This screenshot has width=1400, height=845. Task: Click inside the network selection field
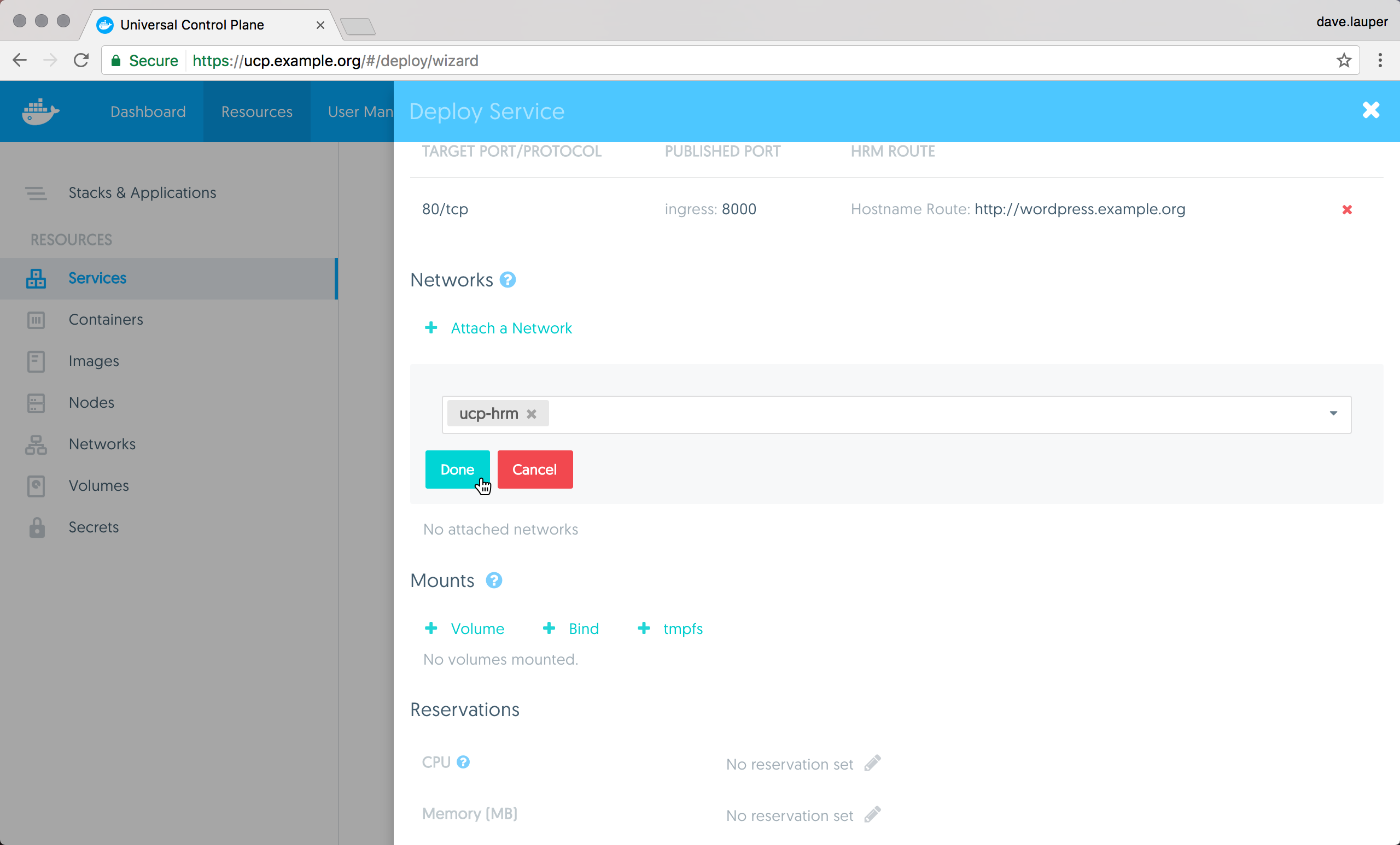[x=909, y=414]
